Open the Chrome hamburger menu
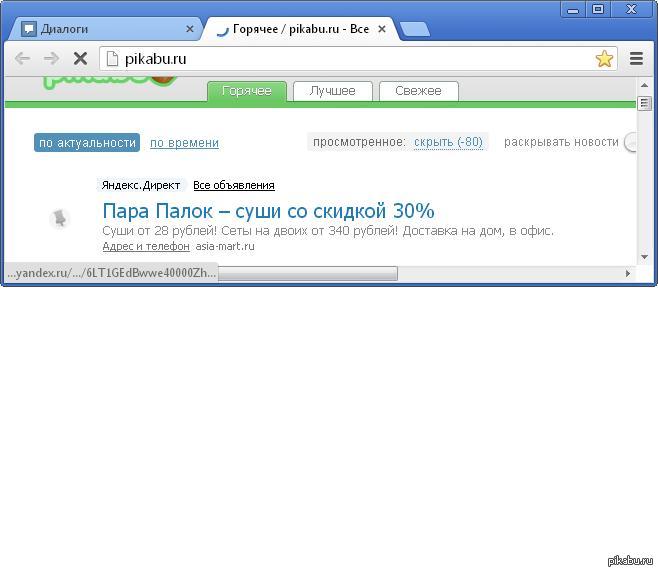 636,59
